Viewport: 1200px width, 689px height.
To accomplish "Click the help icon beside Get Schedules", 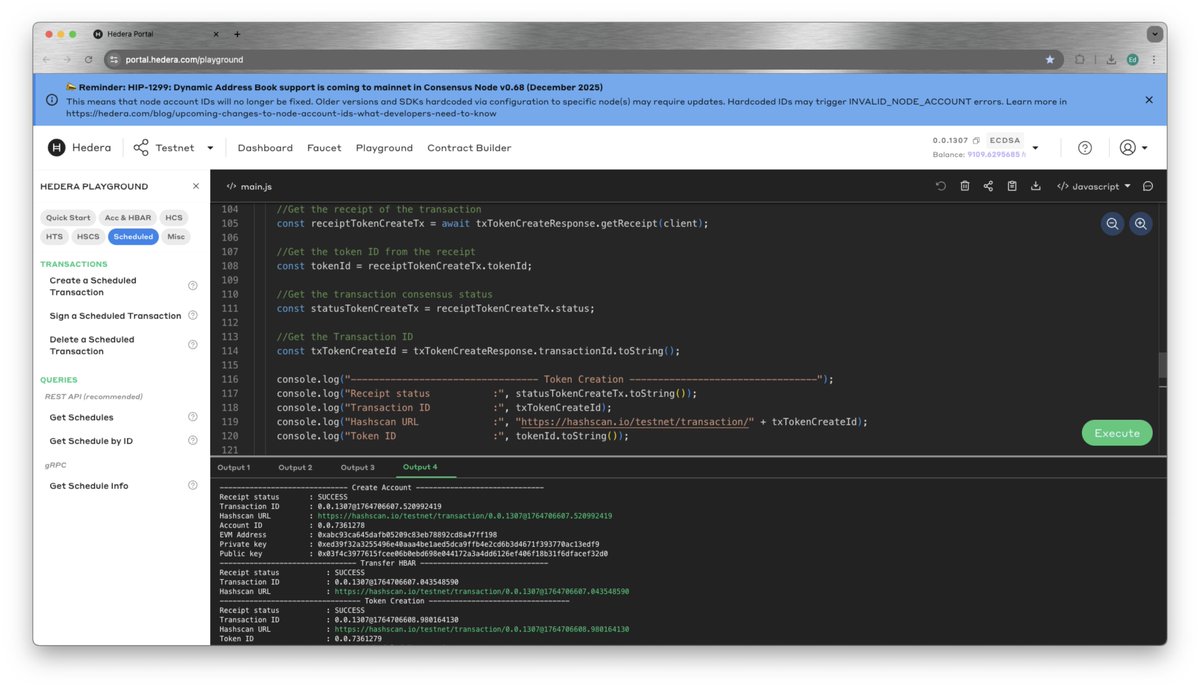I will pyautogui.click(x=193, y=417).
